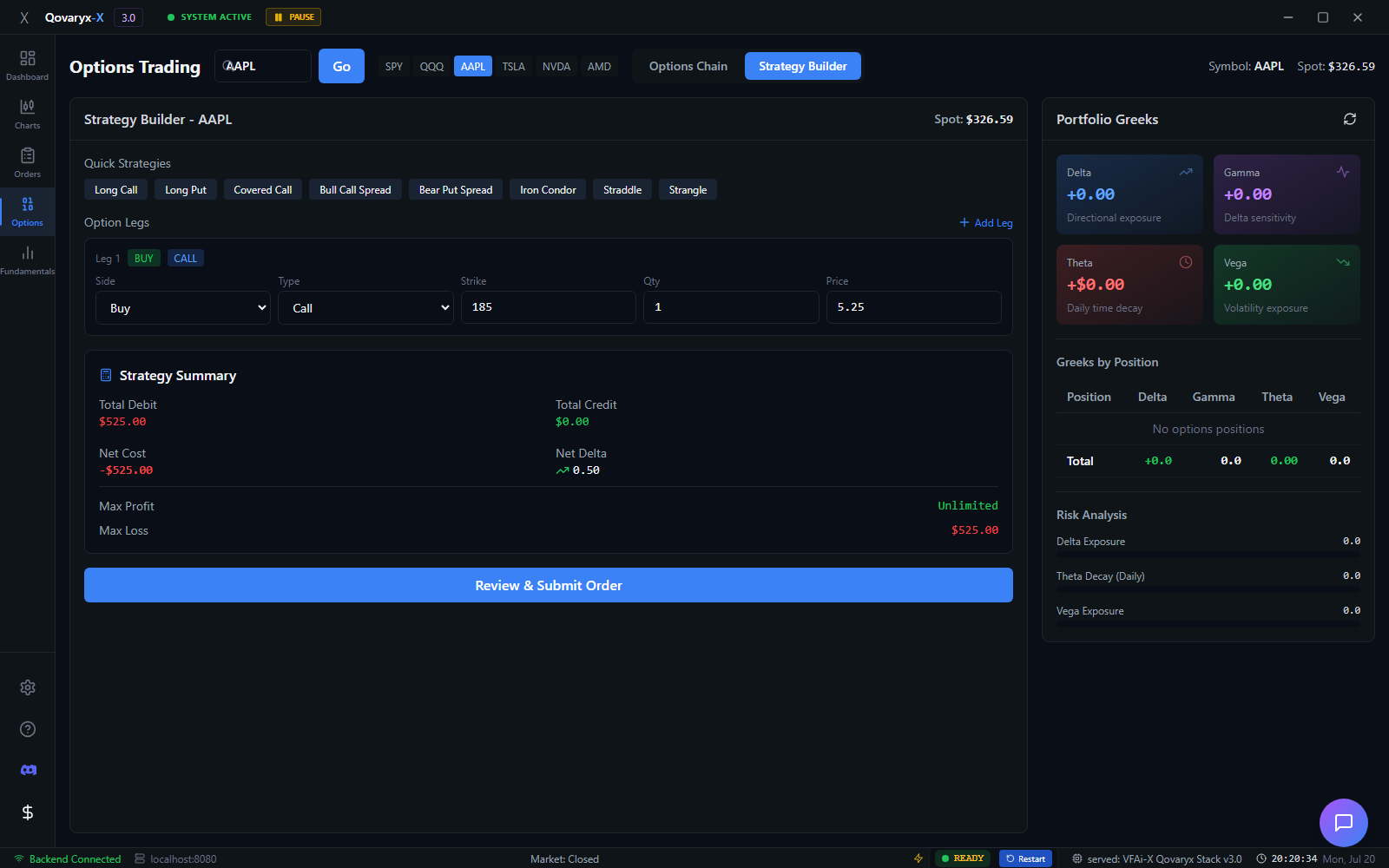Click the Restart button in status bar
Viewport: 1389px width, 868px height.
coord(1025,858)
